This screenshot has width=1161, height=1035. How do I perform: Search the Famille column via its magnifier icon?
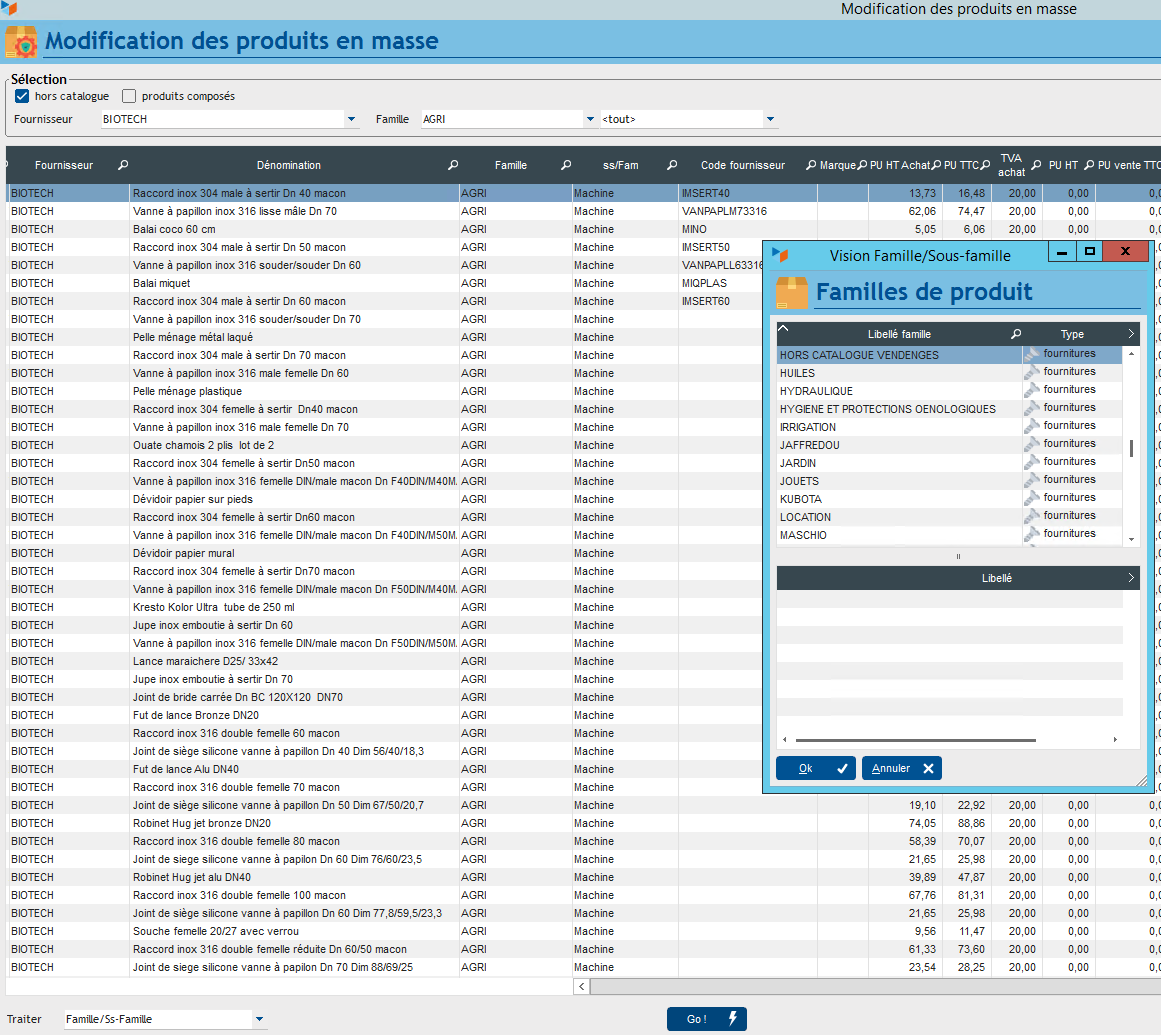tap(566, 165)
